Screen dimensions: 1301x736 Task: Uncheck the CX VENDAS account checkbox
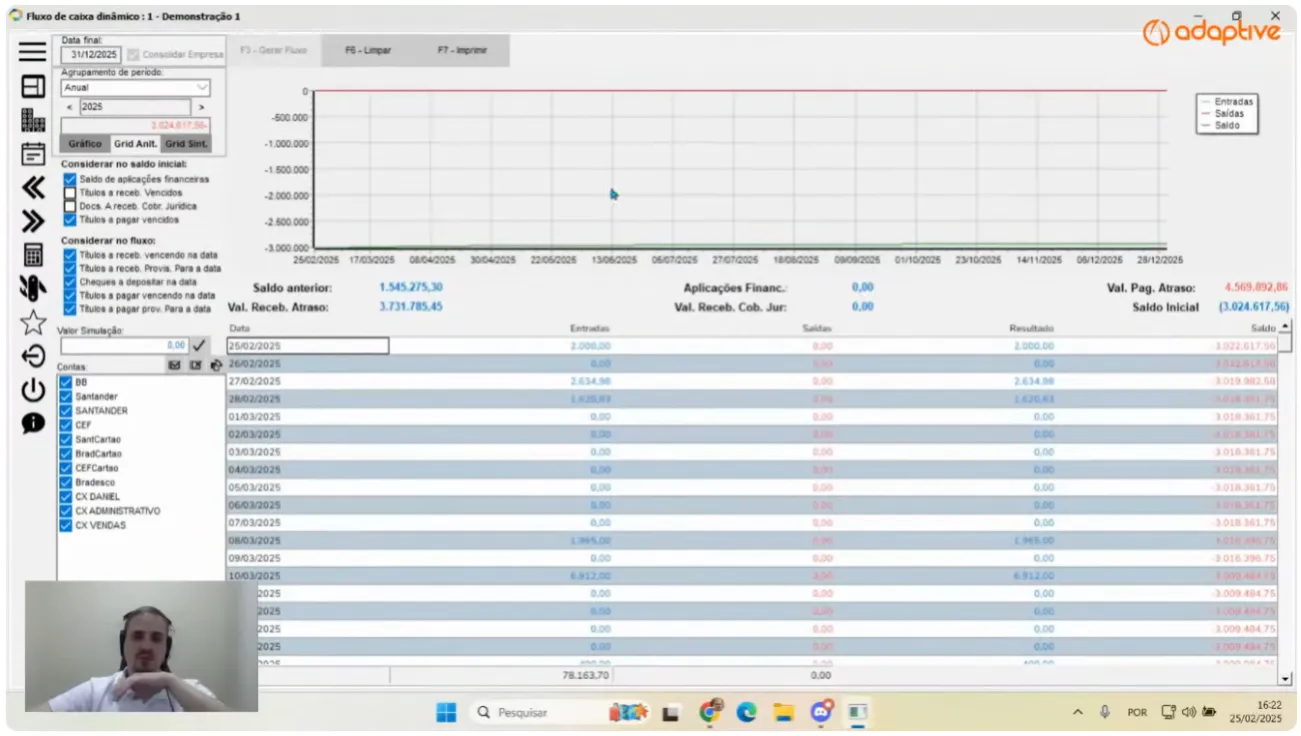[66, 525]
